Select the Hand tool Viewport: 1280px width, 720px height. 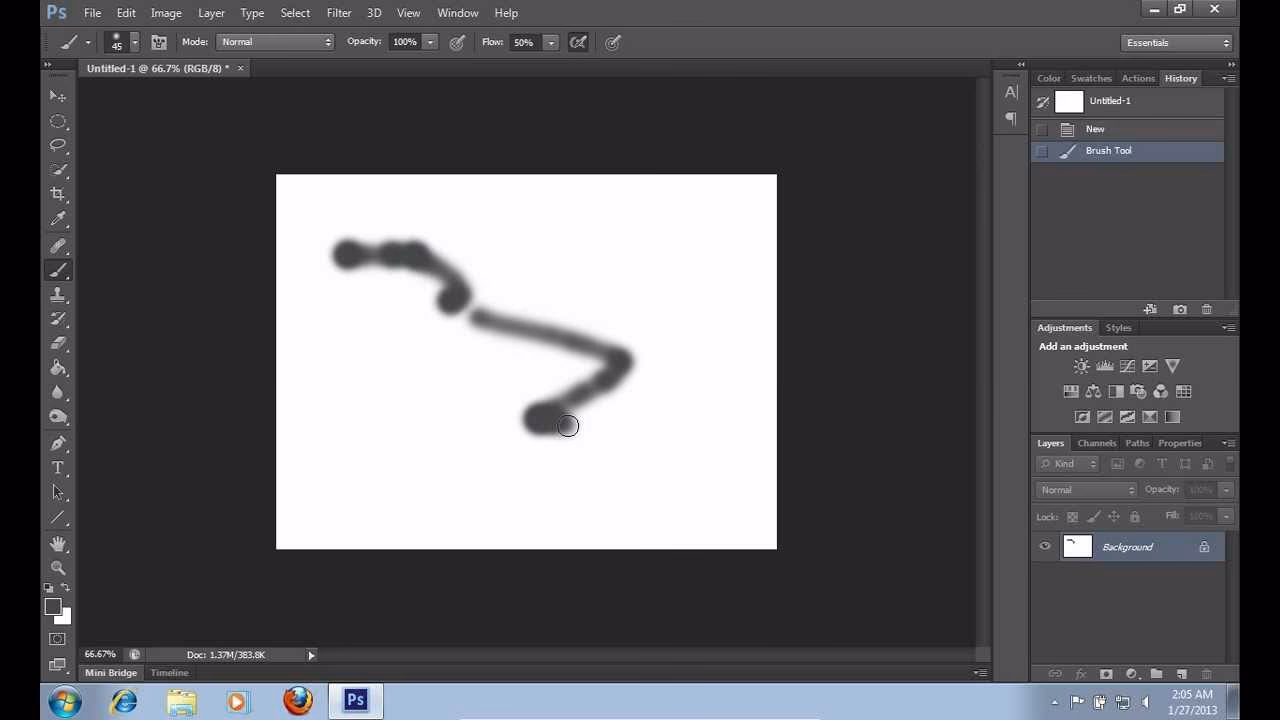[57, 542]
